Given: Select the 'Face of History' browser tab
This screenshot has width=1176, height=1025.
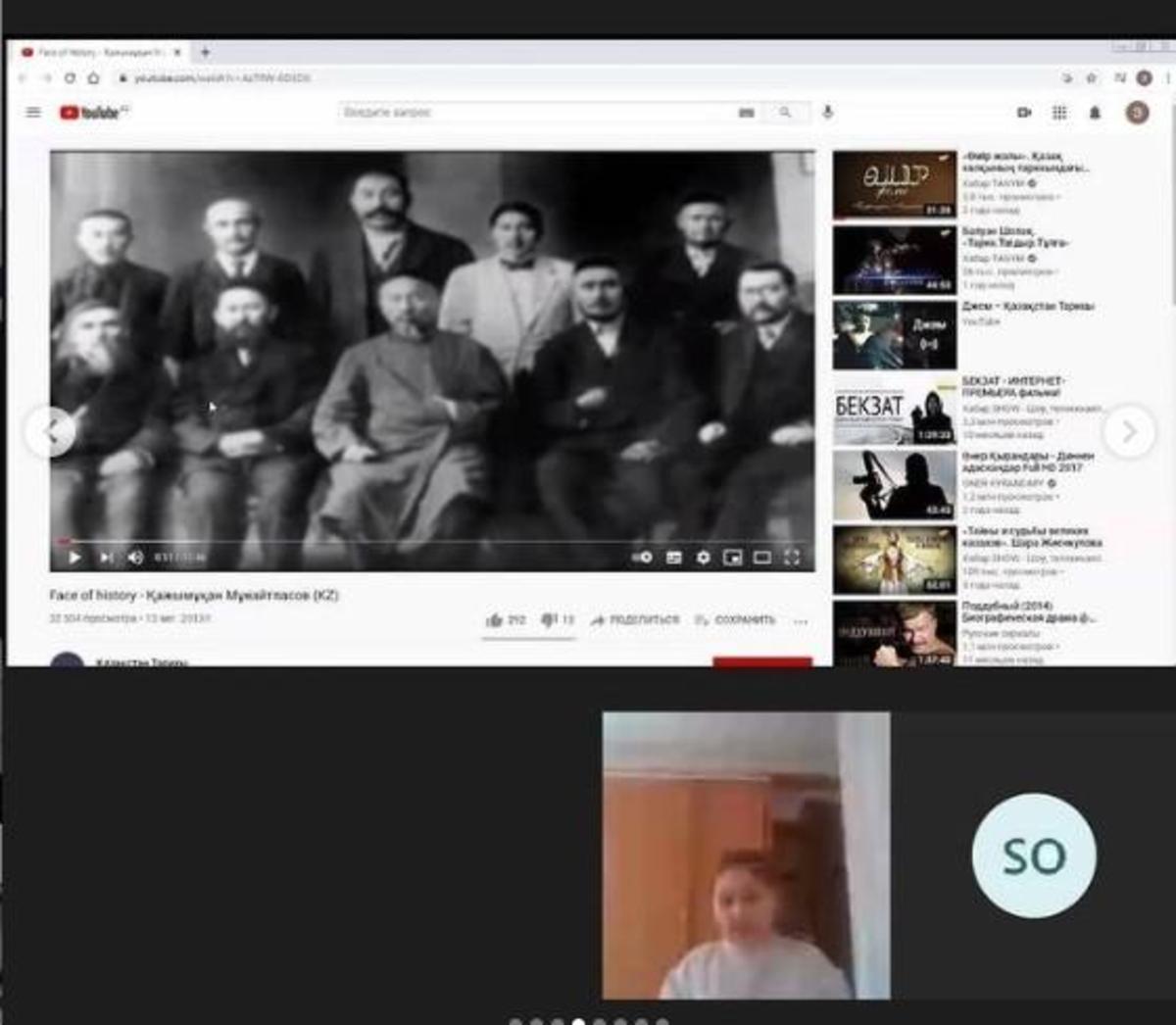Looking at the screenshot, I should 98,52.
